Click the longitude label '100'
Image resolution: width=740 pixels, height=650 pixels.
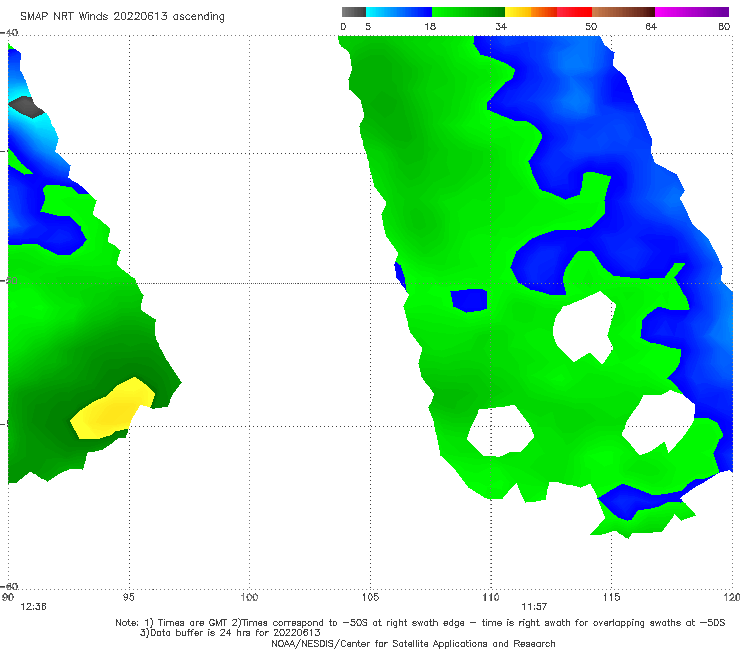pyautogui.click(x=249, y=598)
